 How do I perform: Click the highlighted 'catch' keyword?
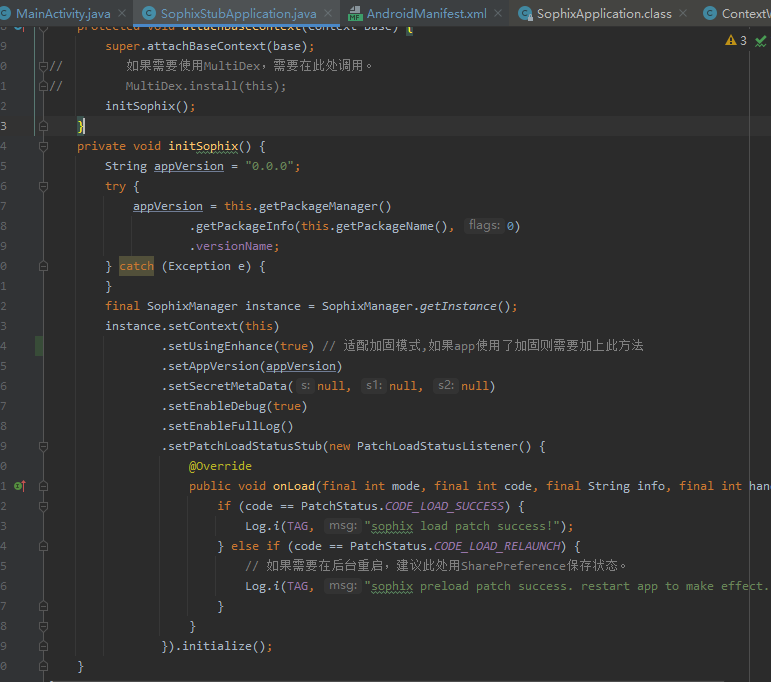136,266
